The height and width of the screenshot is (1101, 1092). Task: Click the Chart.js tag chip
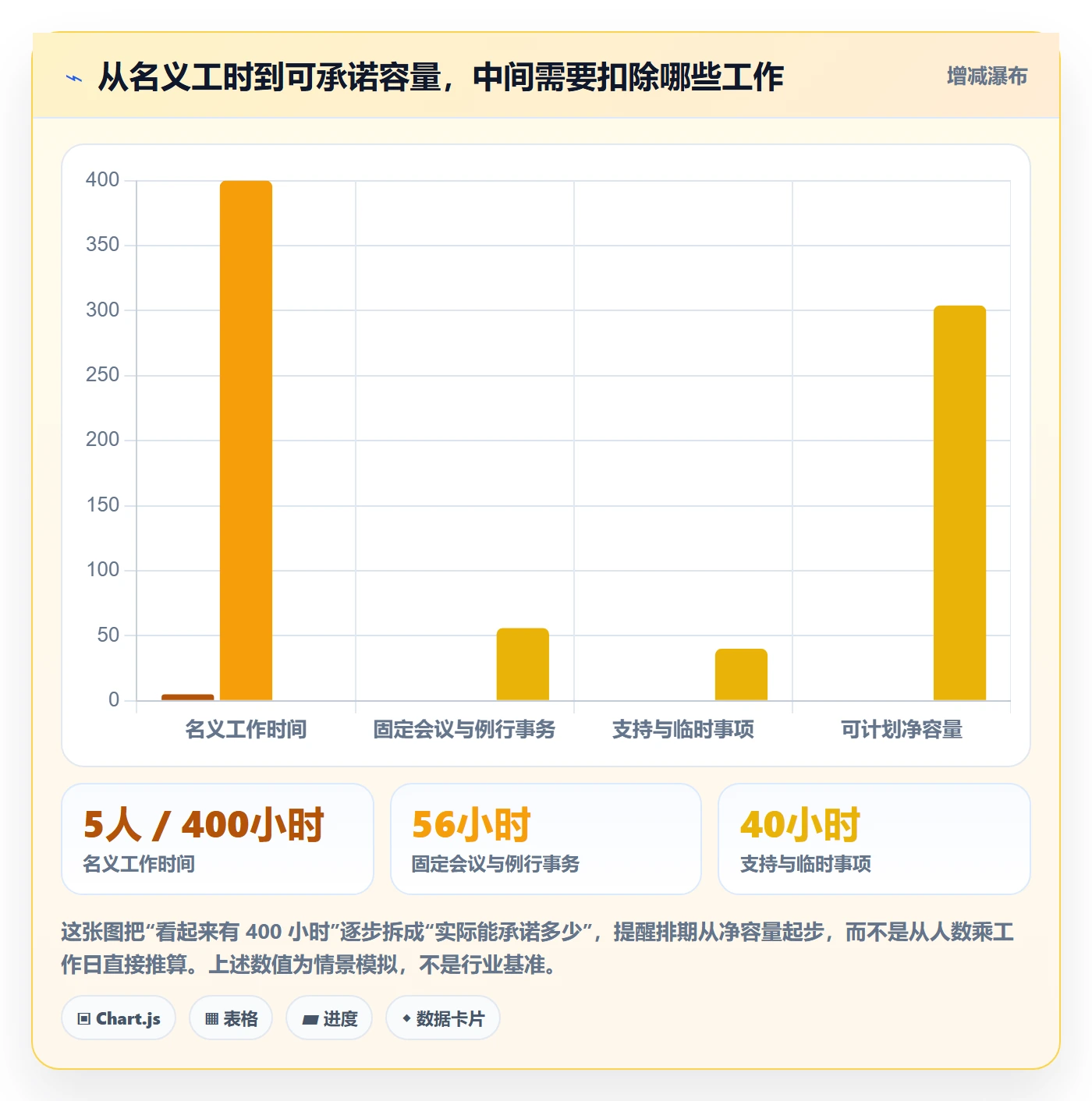coord(119,1018)
